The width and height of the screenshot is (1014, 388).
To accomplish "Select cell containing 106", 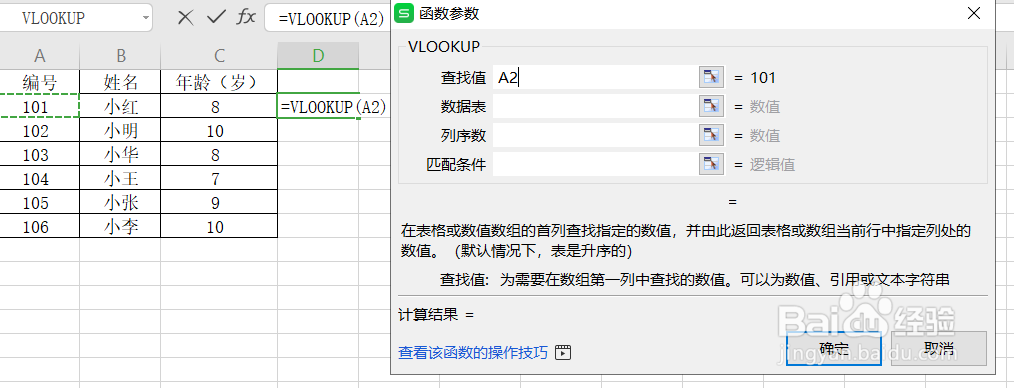I will tap(39, 226).
